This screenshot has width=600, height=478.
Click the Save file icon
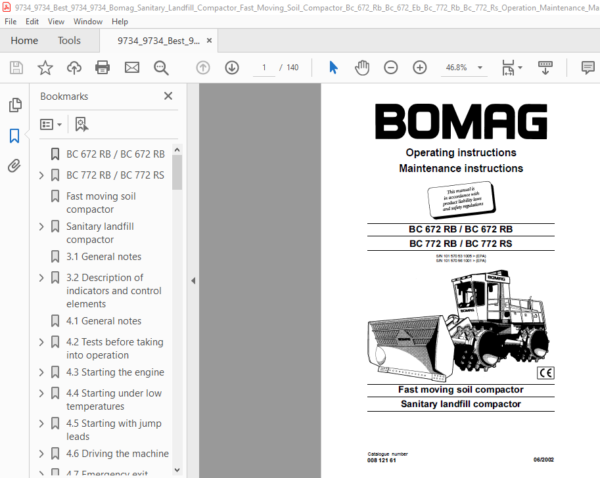click(16, 68)
